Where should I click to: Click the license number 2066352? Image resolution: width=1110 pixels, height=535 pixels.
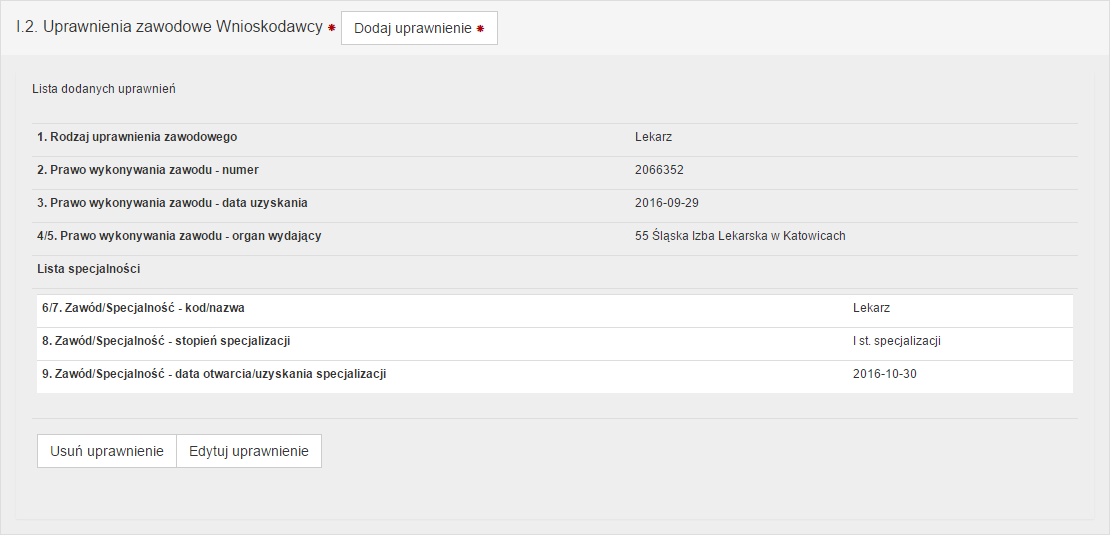pyautogui.click(x=659, y=170)
